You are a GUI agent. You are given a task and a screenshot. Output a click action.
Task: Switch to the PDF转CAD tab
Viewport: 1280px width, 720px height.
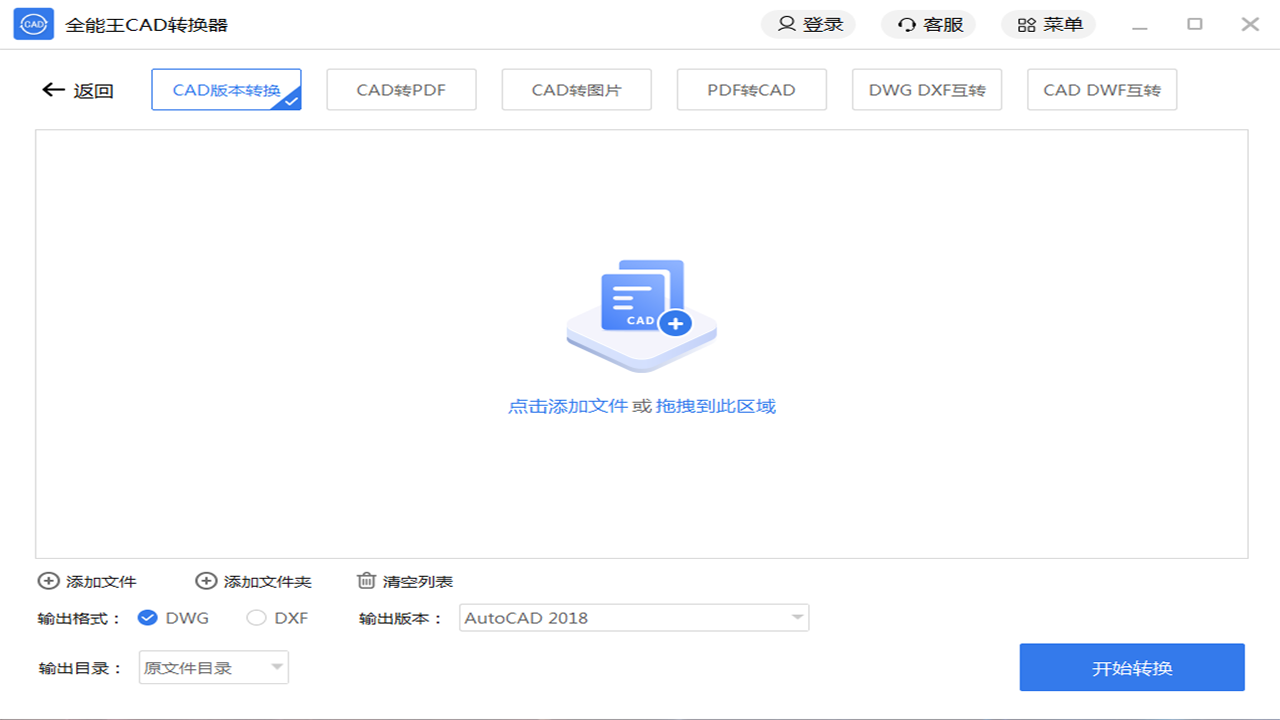click(751, 89)
